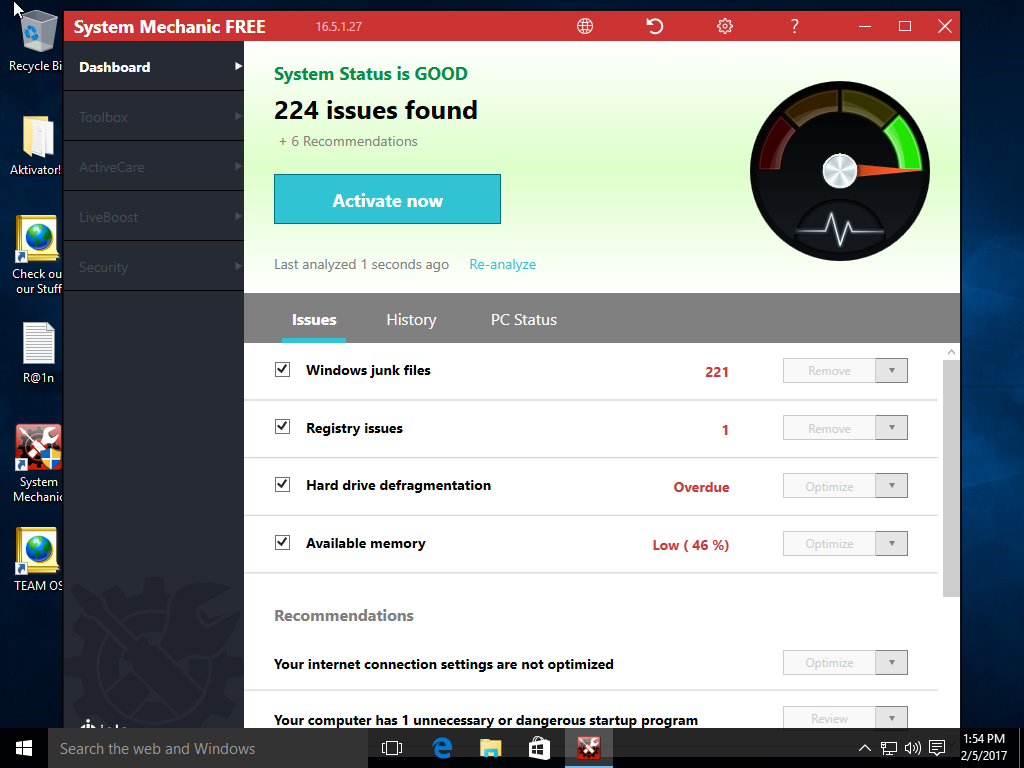
Task: Open the Aktivator! folder on desktop
Action: point(37,146)
